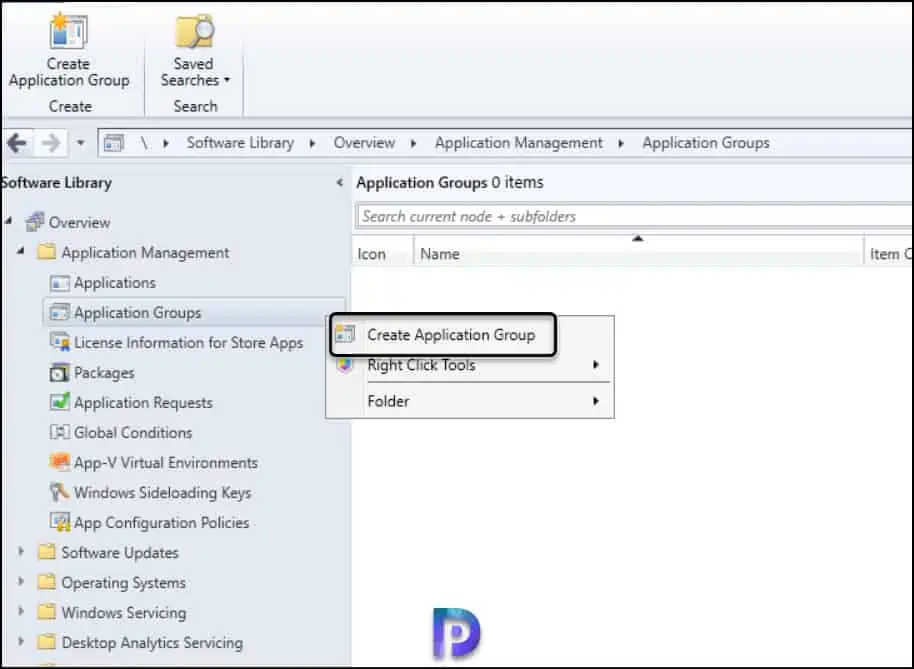914x669 pixels.
Task: Click the breadcrumb root console icon
Action: click(114, 143)
